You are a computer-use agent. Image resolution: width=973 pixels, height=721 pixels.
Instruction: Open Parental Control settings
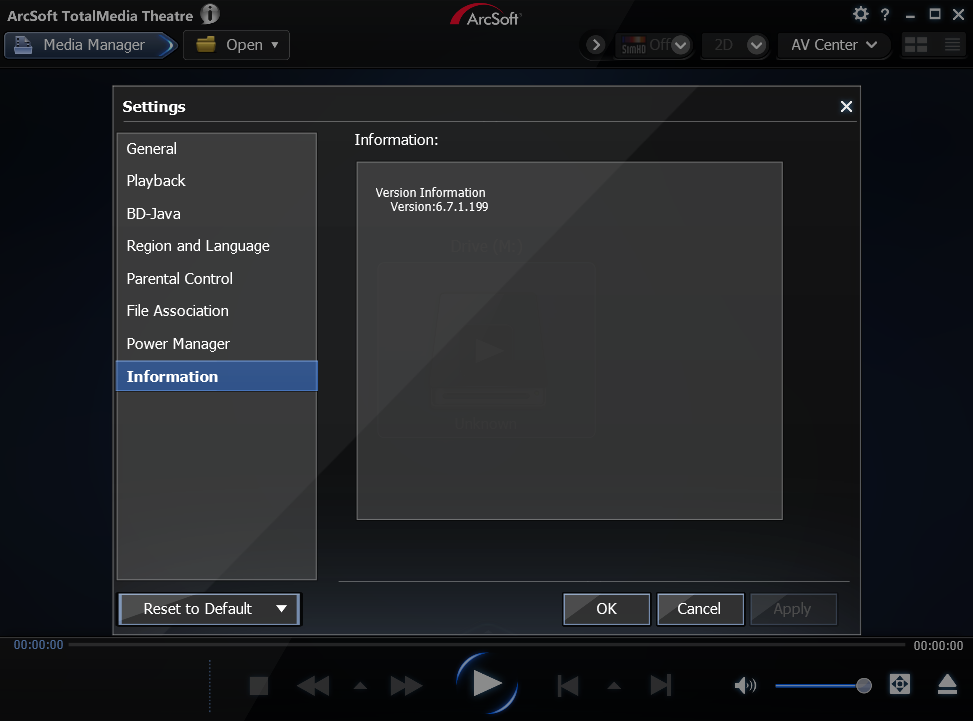coord(217,279)
